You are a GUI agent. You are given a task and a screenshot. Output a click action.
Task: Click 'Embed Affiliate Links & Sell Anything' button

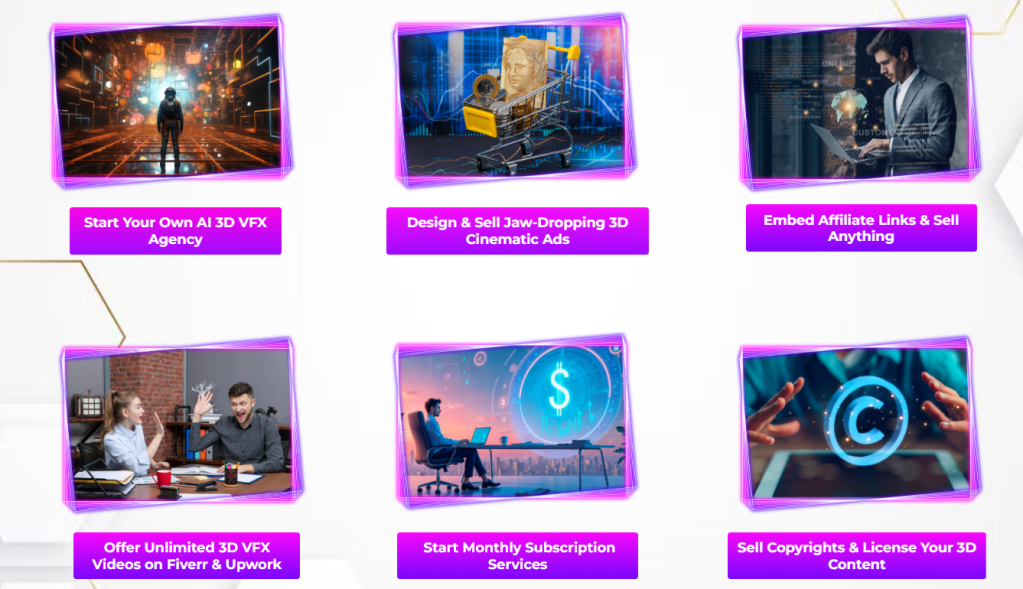point(861,228)
